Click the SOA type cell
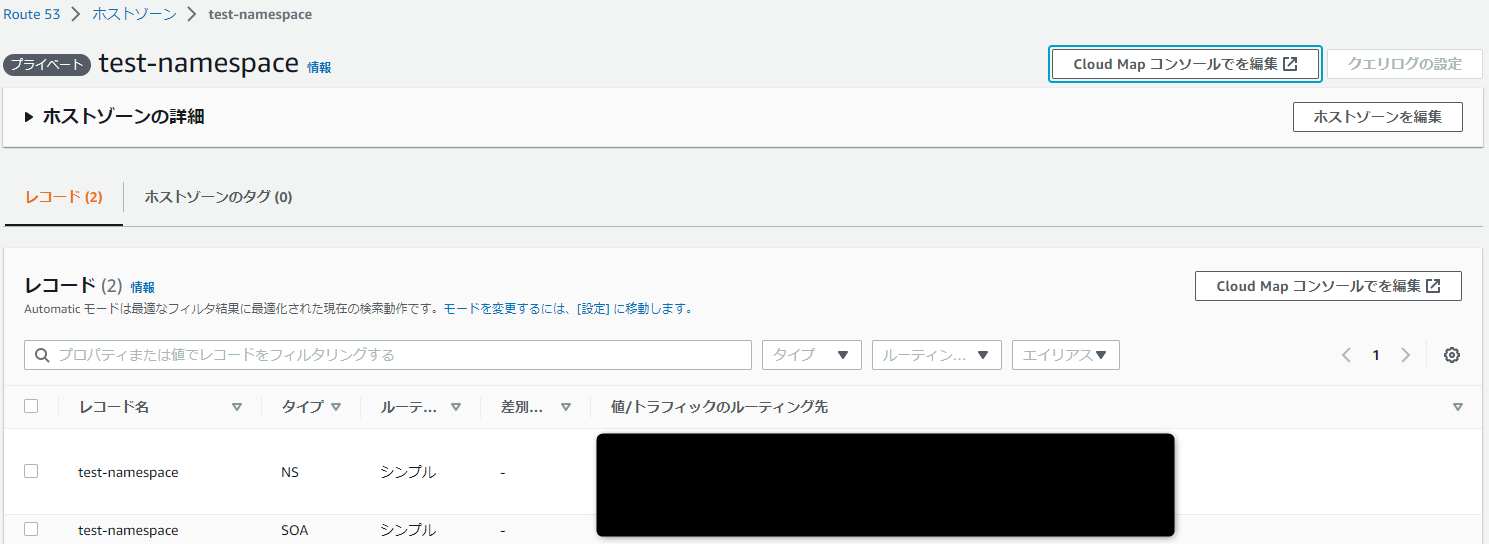The height and width of the screenshot is (544, 1489). tap(295, 530)
